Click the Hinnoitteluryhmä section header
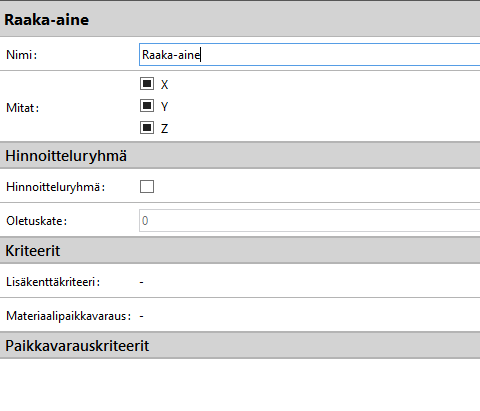Viewport: 480px width, 411px height. pyautogui.click(x=240, y=156)
